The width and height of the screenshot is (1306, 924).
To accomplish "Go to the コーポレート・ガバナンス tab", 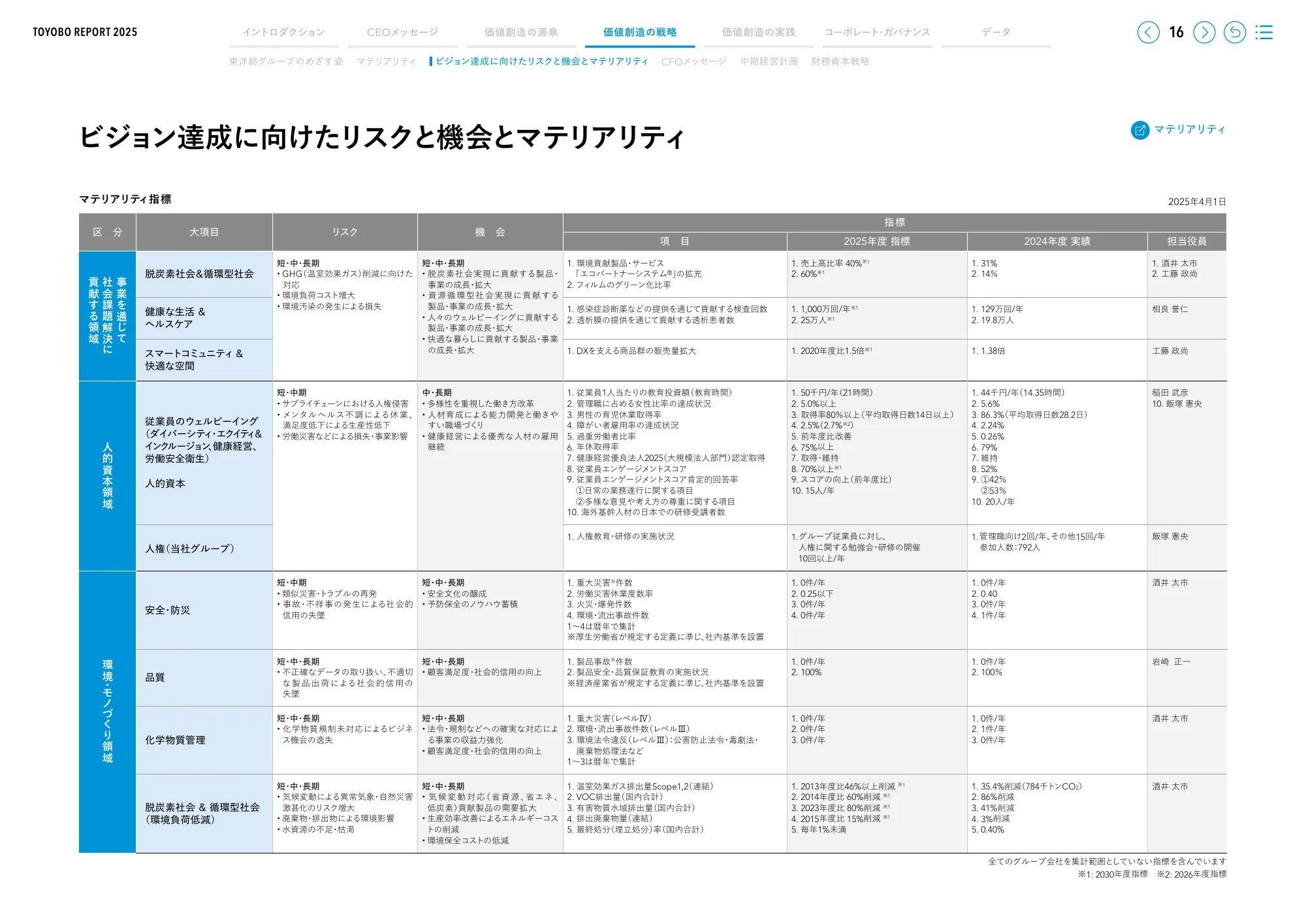I will click(x=877, y=32).
